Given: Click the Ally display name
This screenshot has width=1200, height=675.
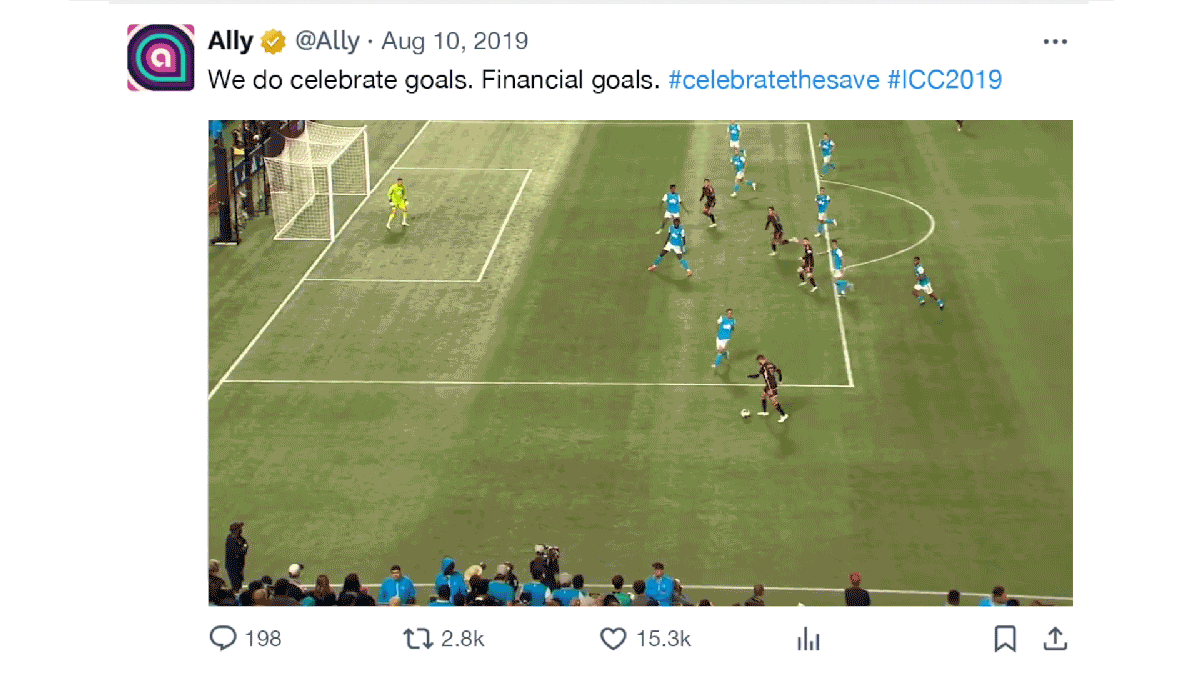Looking at the screenshot, I should [x=231, y=42].
